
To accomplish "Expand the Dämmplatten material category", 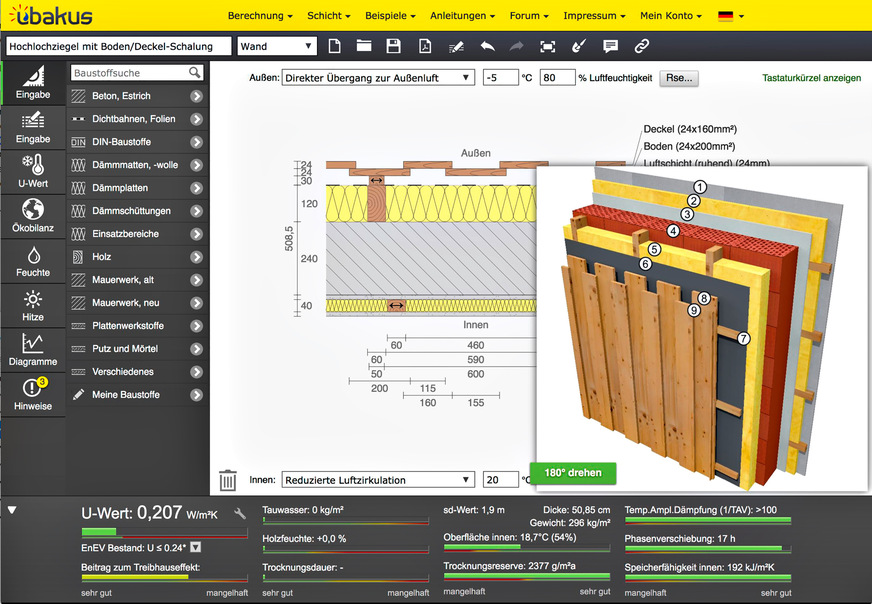I will [138, 188].
